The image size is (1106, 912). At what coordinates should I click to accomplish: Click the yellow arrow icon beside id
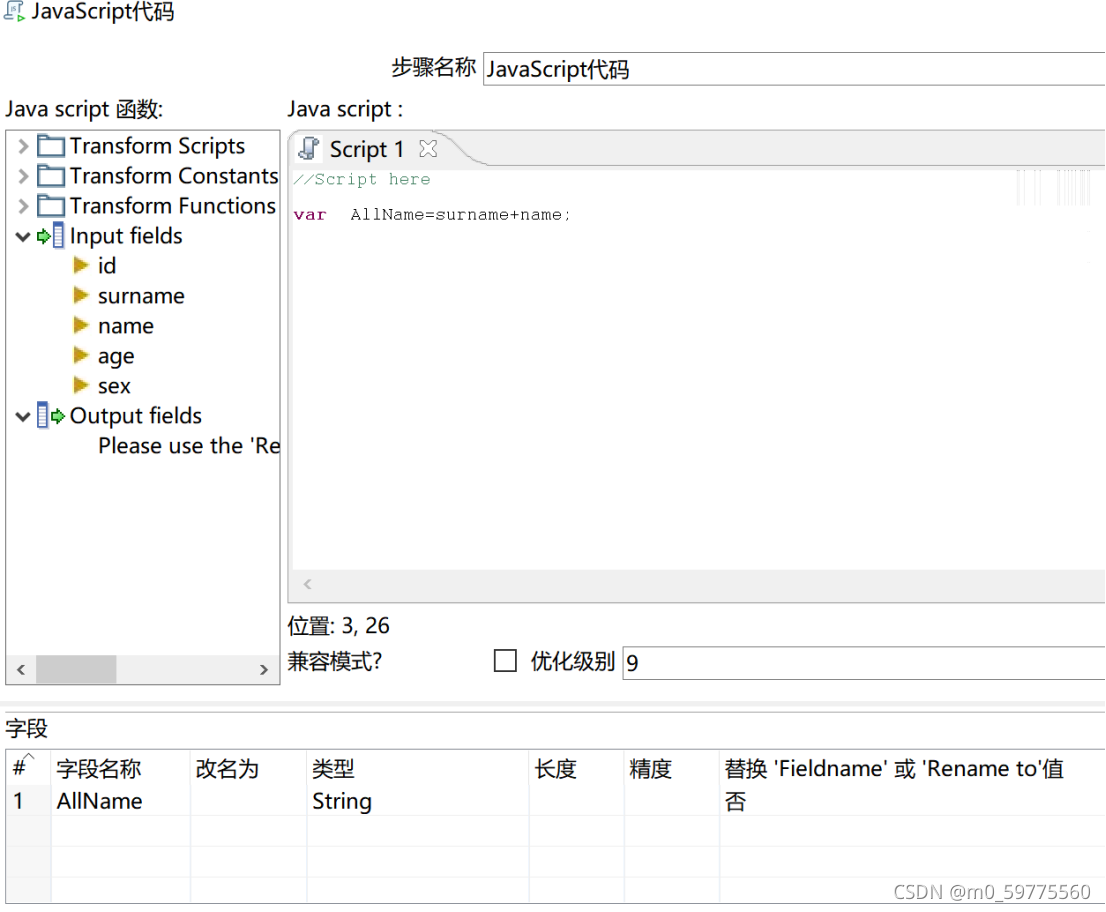[x=81, y=265]
